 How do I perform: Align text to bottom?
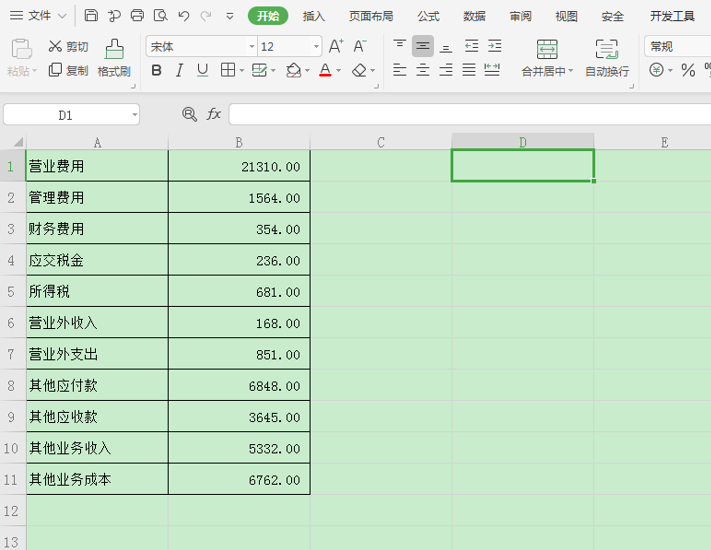(x=446, y=47)
